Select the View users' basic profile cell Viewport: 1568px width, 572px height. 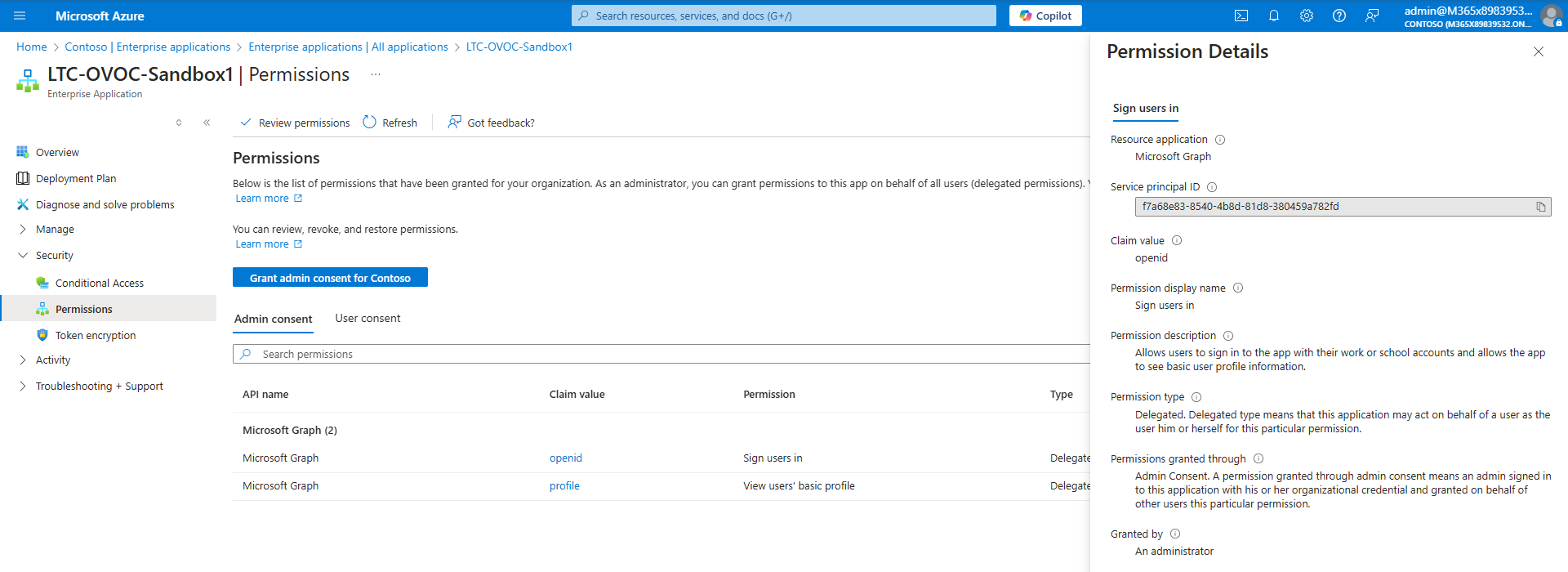click(x=799, y=486)
